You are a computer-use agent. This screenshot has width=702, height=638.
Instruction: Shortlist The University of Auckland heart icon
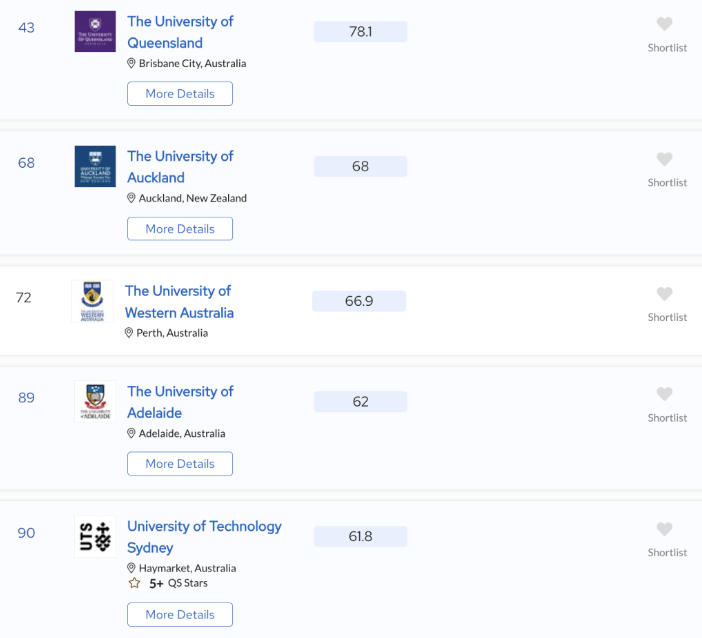point(664,159)
